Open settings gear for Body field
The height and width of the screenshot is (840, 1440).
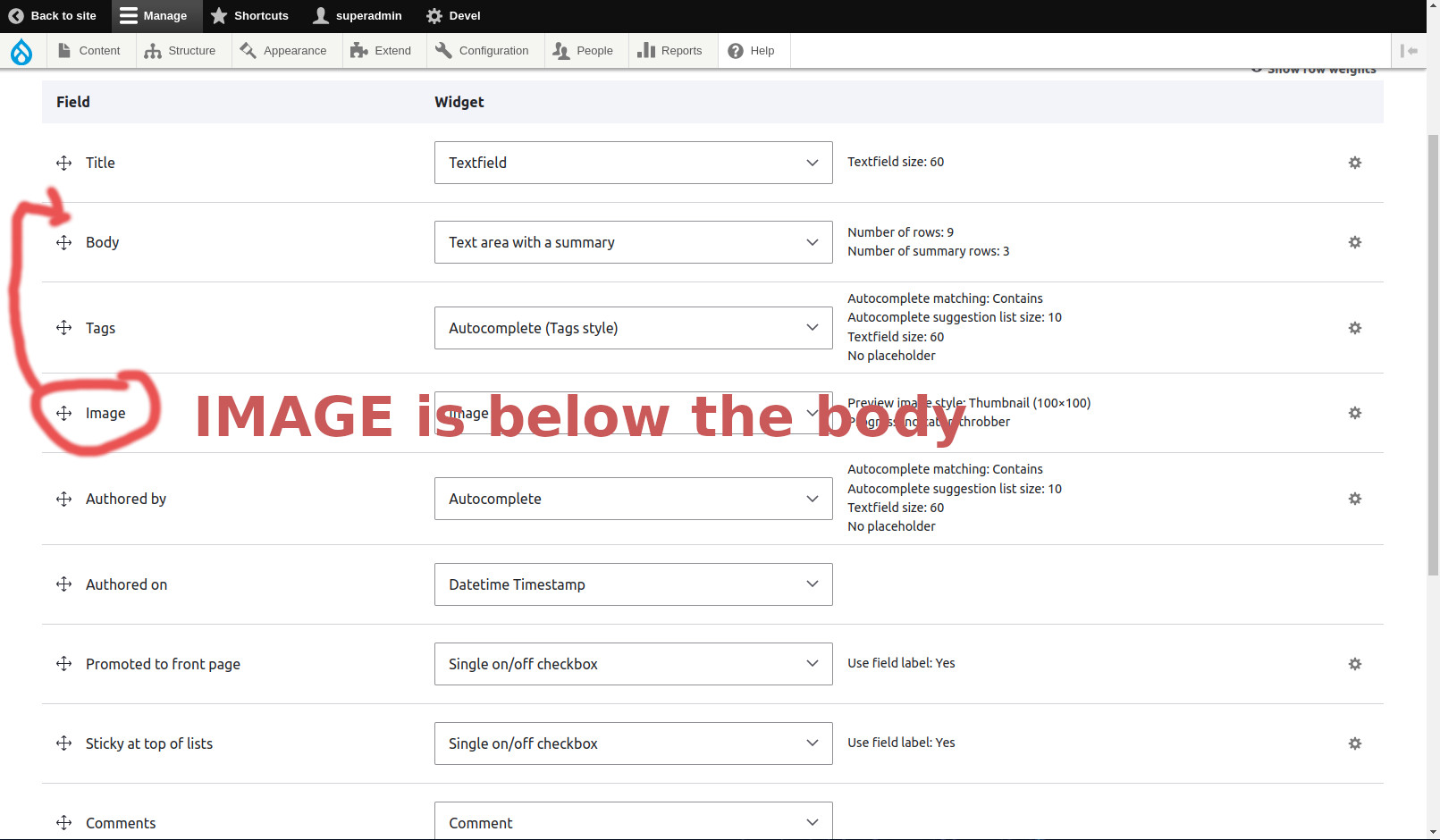click(1354, 242)
